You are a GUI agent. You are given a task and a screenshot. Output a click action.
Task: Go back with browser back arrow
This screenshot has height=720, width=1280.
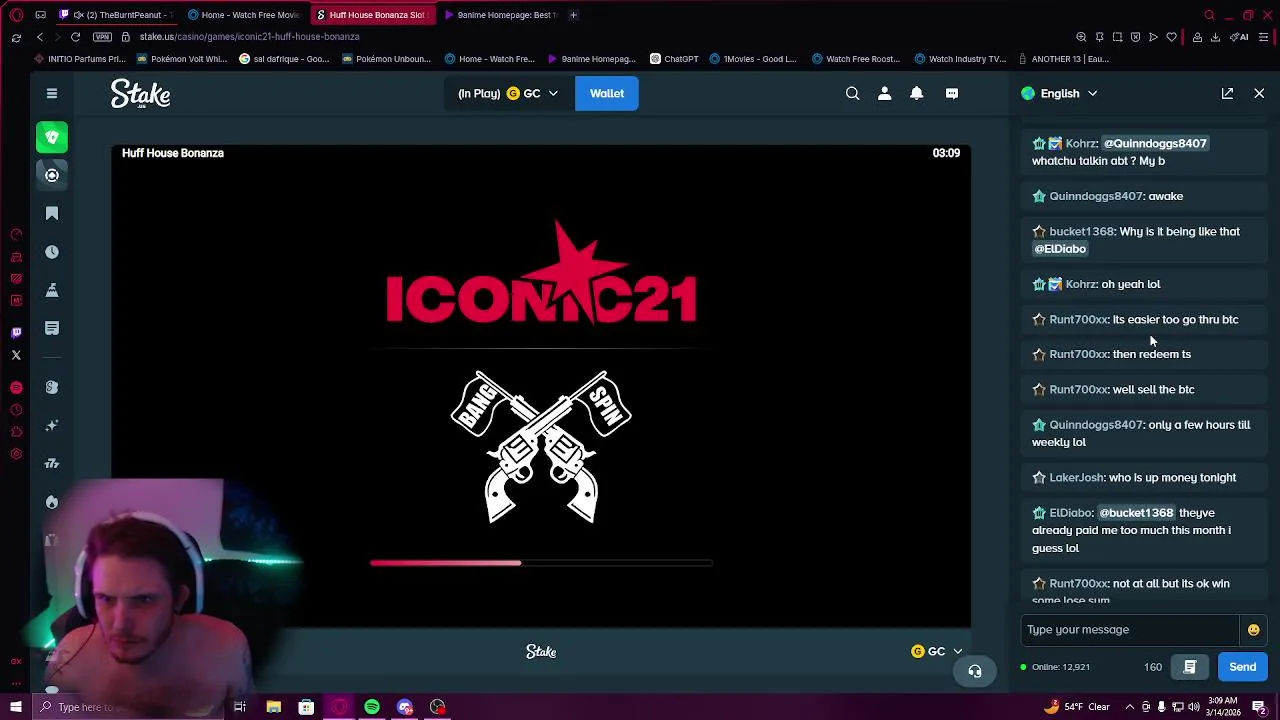pyautogui.click(x=40, y=37)
